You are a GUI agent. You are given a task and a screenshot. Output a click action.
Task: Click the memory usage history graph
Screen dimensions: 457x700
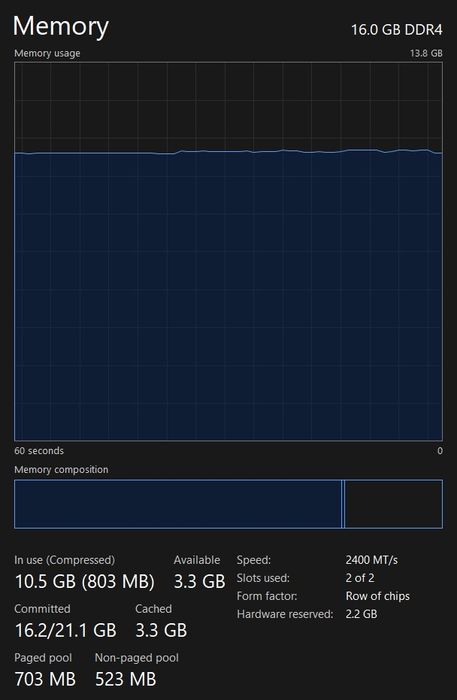(228, 251)
